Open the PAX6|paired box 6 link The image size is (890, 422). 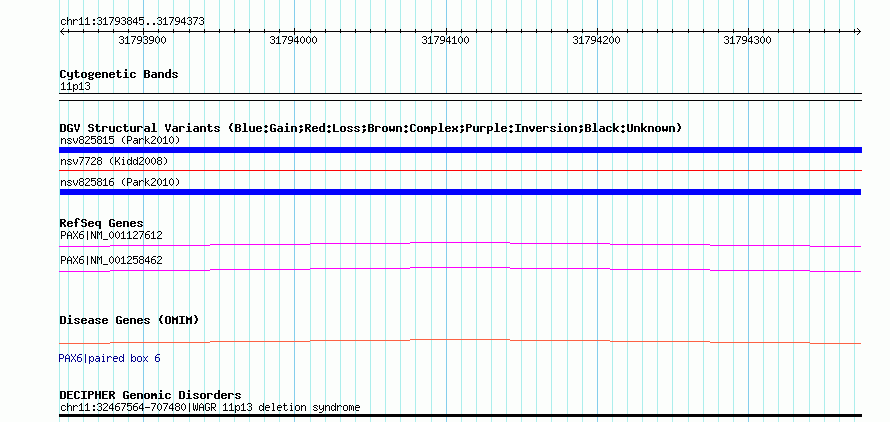coord(110,359)
